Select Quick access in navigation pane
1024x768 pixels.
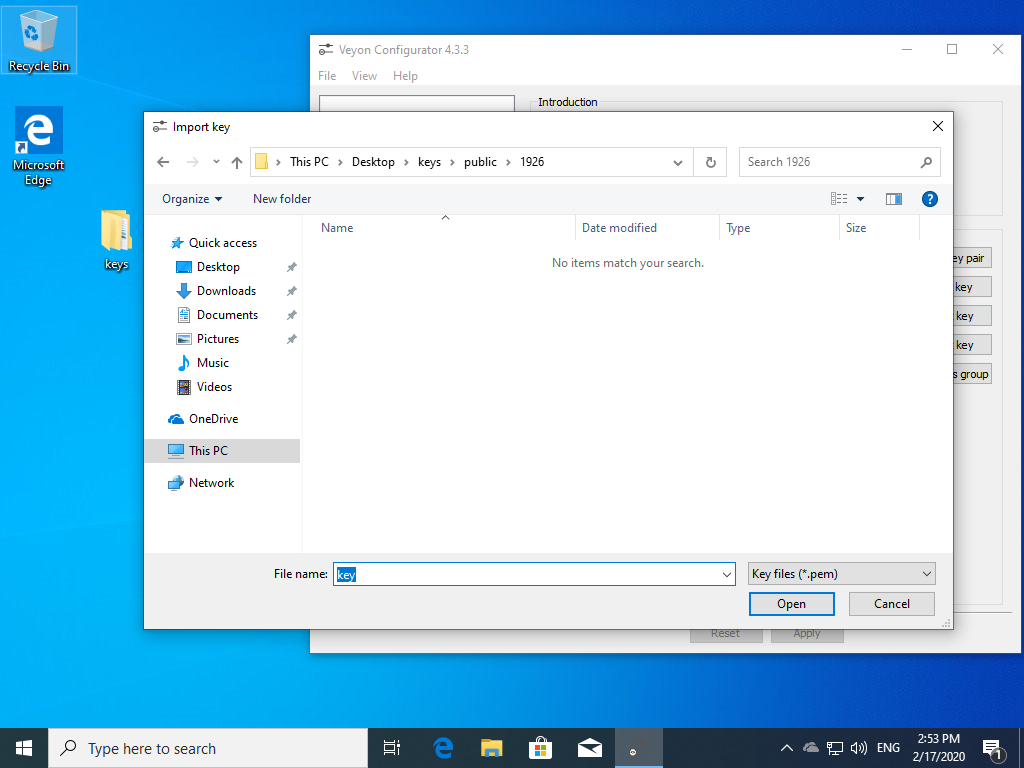223,243
